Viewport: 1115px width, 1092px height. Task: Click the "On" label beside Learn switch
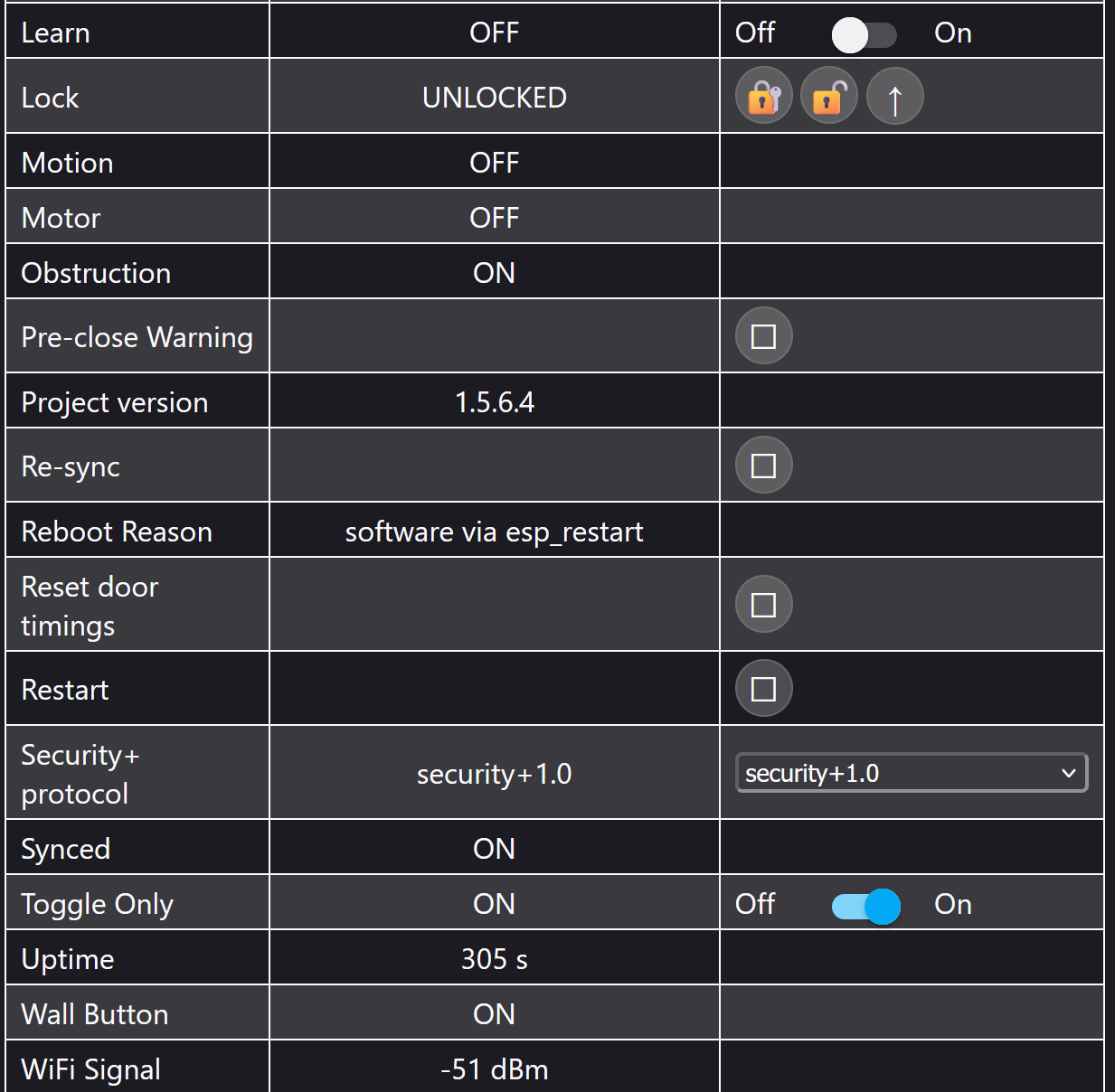pyautogui.click(x=952, y=33)
